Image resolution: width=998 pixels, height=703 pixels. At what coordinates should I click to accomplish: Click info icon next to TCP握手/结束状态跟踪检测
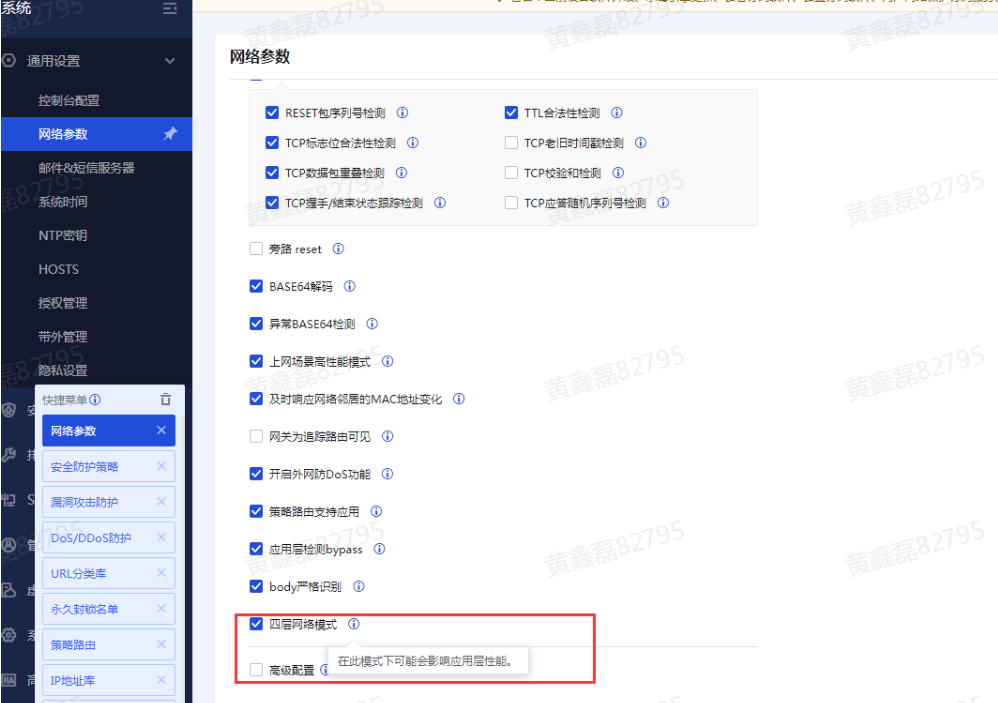[x=440, y=202]
